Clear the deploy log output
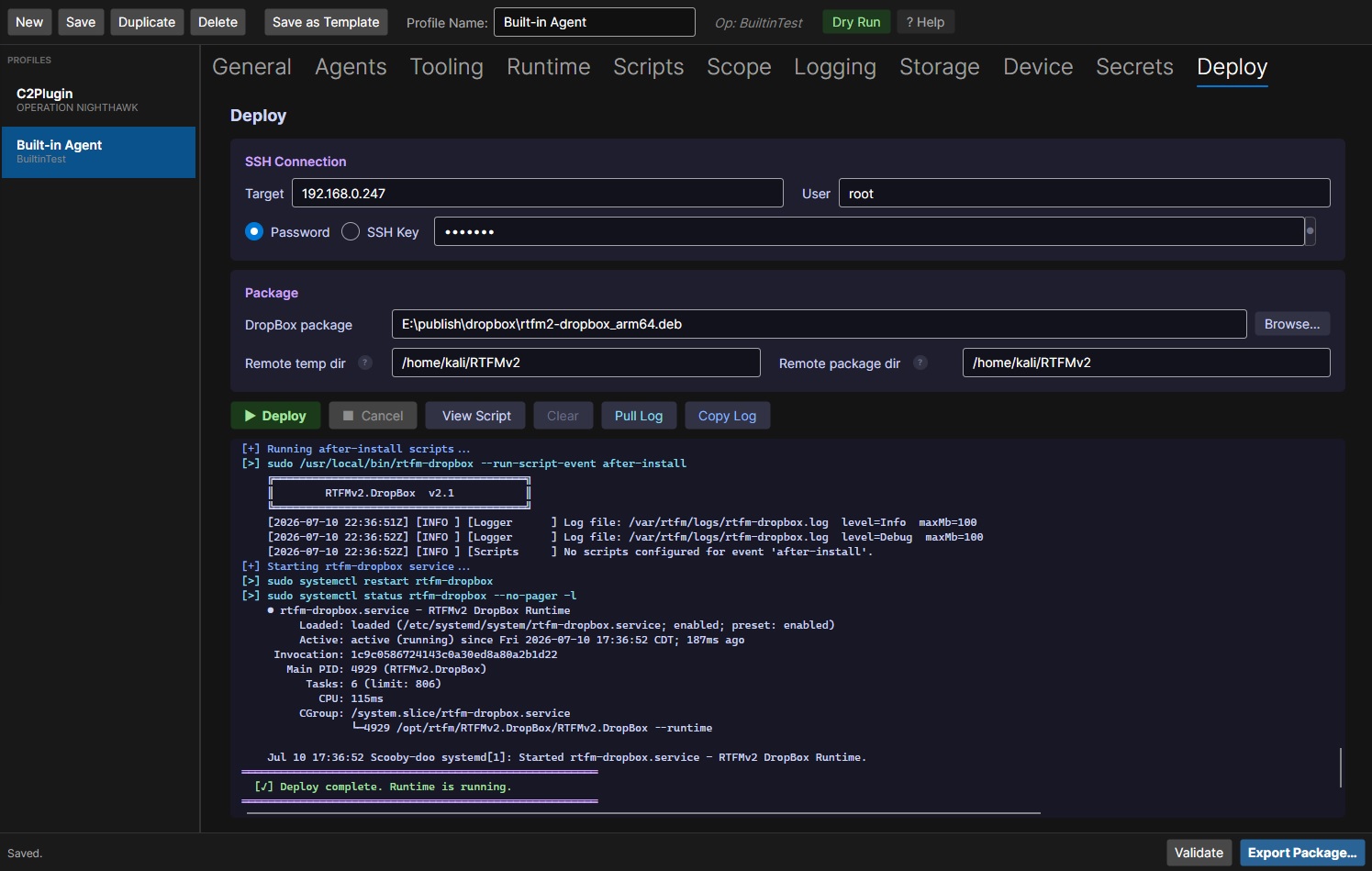This screenshot has height=871, width=1372. [563, 416]
